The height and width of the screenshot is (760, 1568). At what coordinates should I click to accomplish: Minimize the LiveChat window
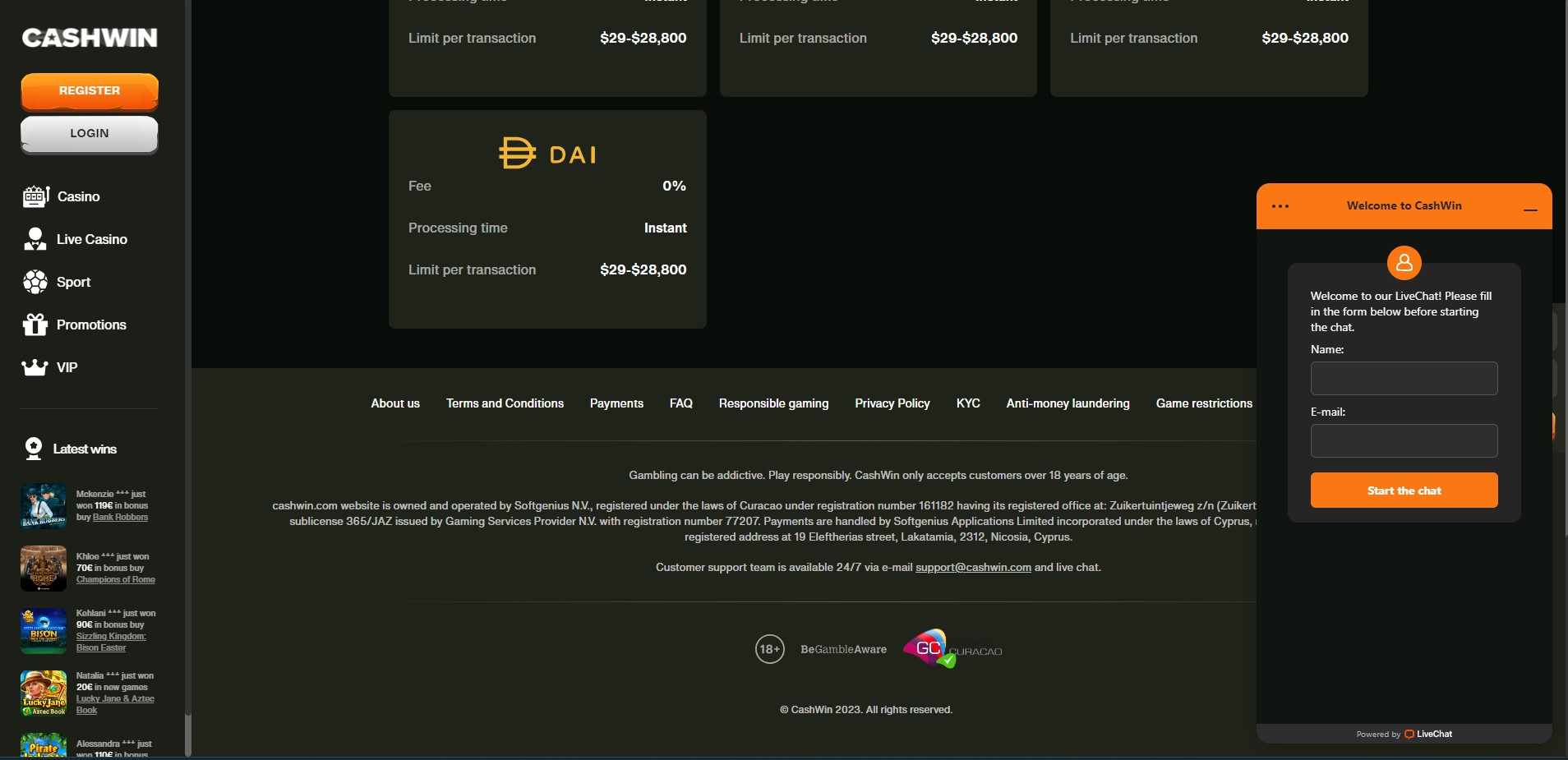pos(1530,210)
